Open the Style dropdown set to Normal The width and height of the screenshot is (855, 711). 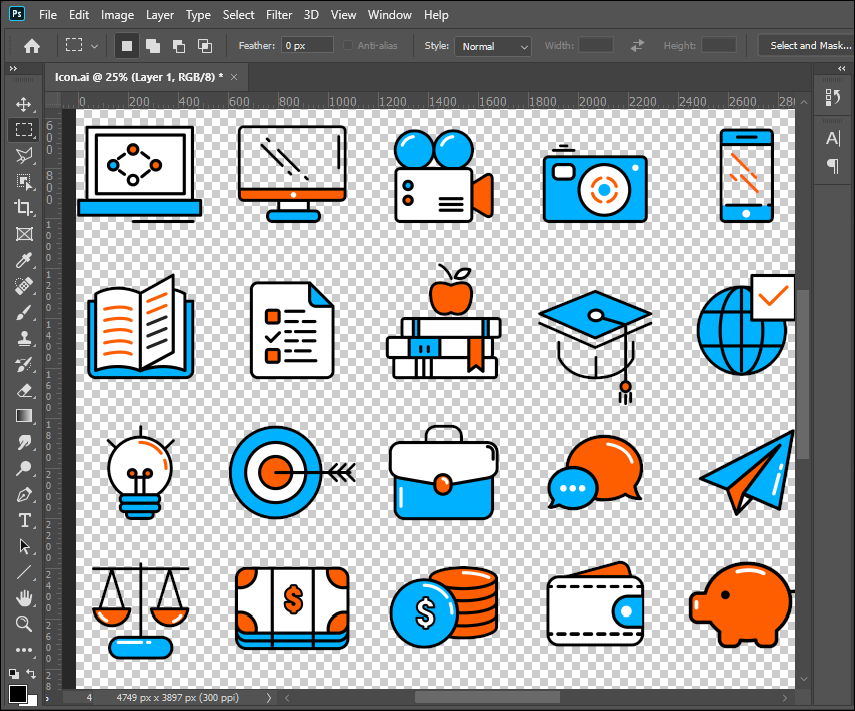pos(493,46)
